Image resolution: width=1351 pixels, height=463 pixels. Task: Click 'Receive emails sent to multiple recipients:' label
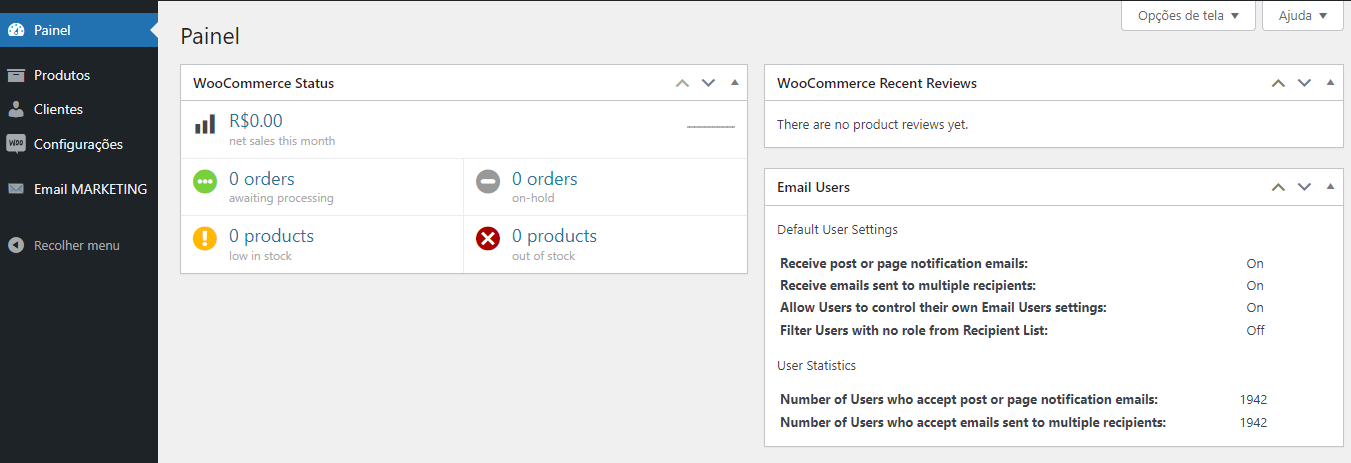click(x=908, y=286)
